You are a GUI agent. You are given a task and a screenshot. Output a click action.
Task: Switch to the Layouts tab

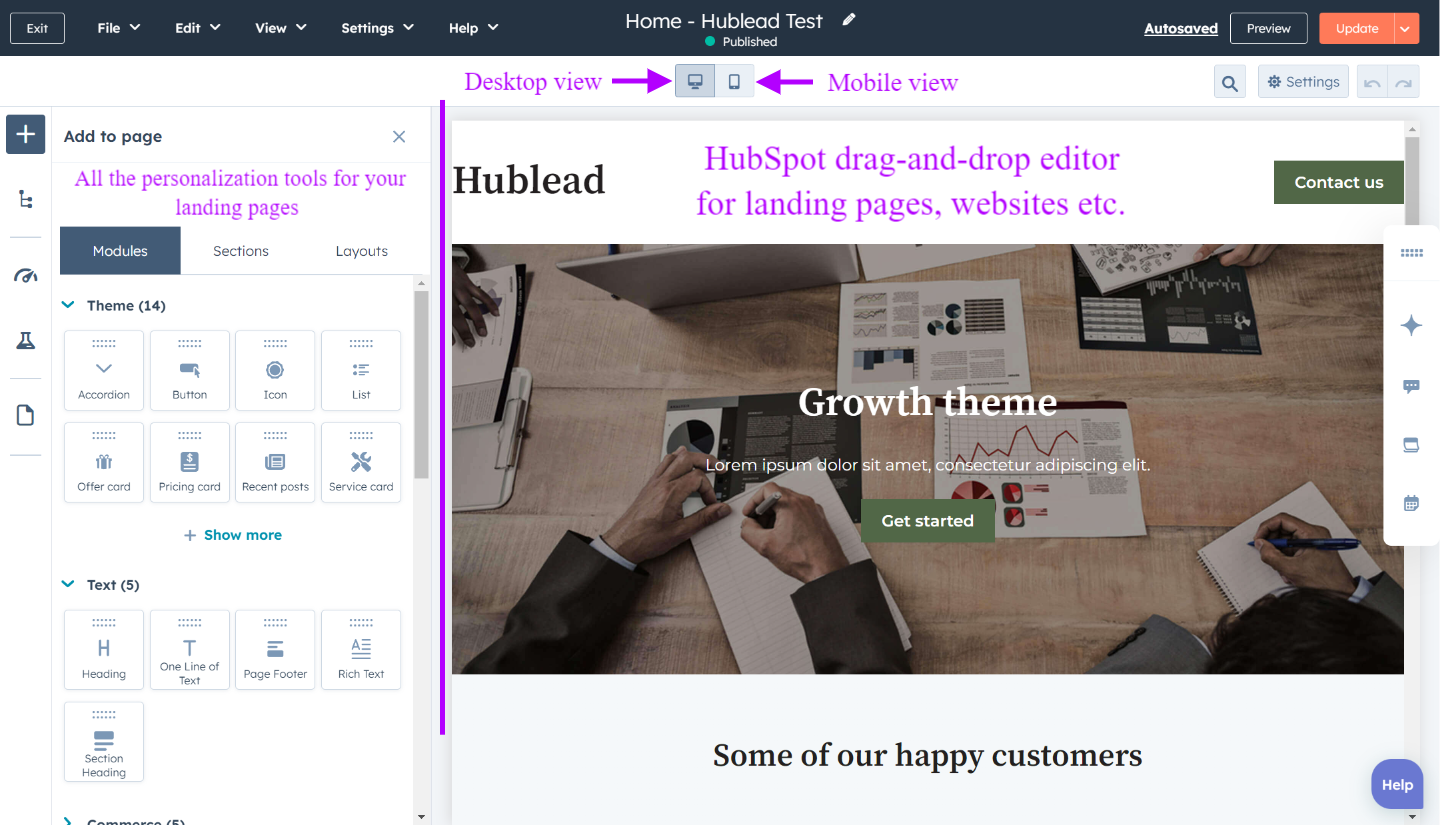click(x=362, y=251)
